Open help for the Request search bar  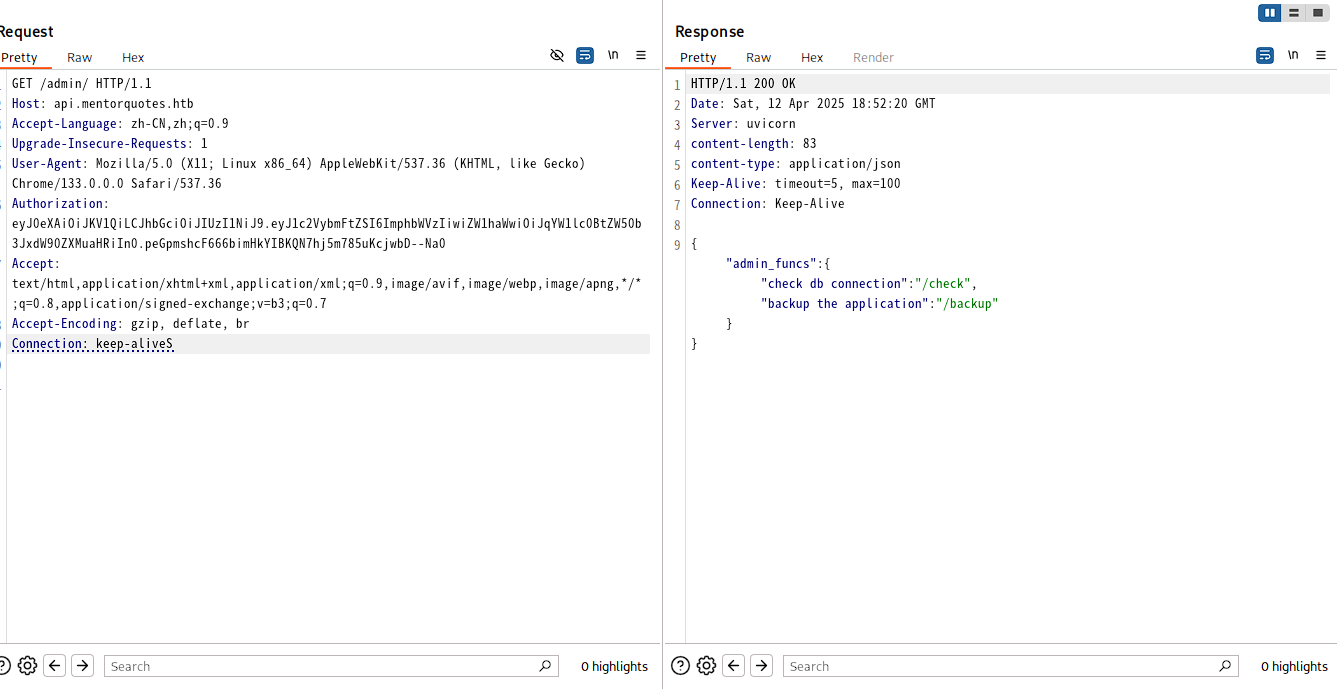point(3,666)
